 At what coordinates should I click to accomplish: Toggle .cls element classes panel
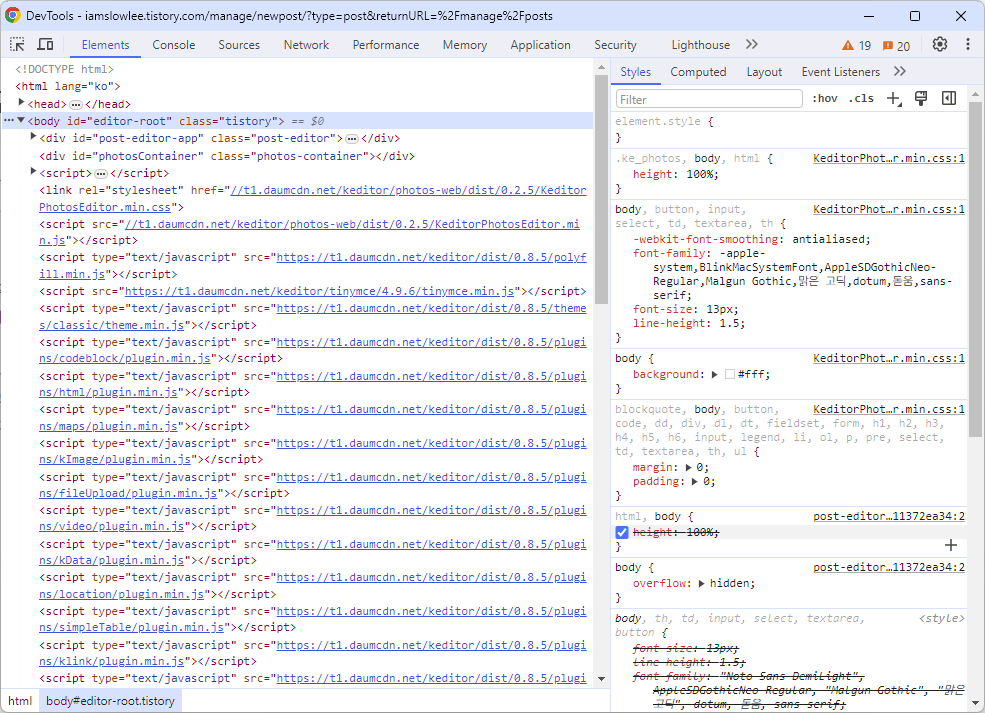click(861, 99)
